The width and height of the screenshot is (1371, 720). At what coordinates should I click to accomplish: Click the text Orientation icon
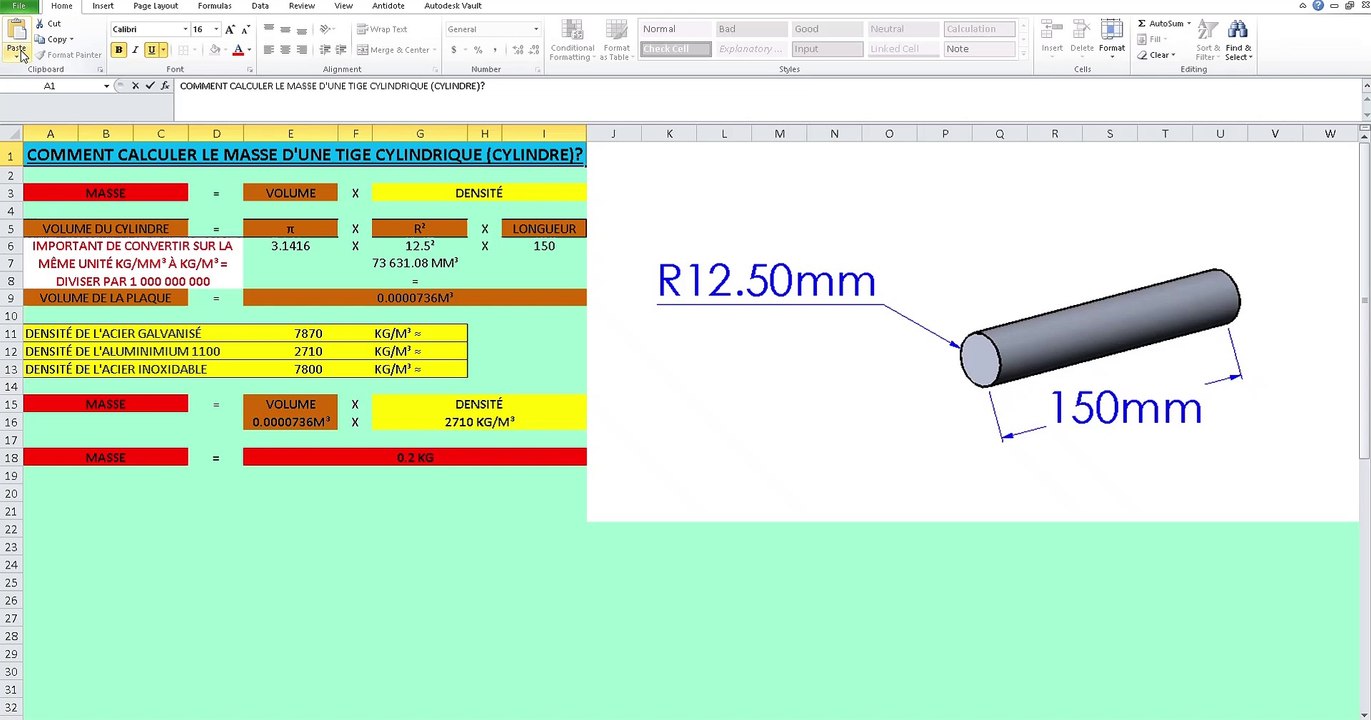pyautogui.click(x=324, y=29)
